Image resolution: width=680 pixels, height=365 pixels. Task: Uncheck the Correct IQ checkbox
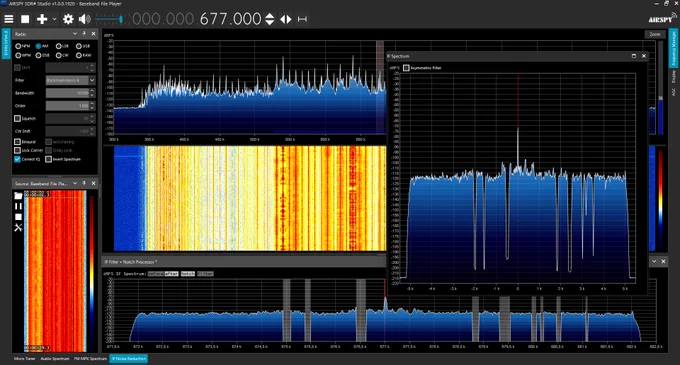17,159
